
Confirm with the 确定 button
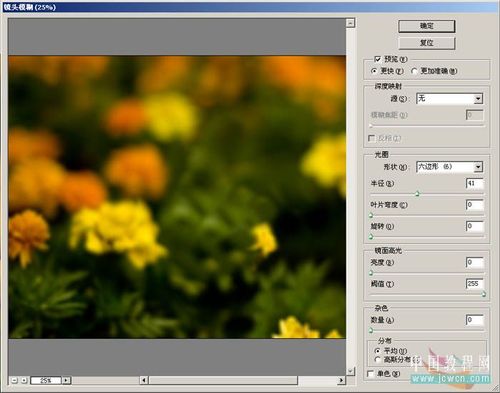[x=427, y=26]
